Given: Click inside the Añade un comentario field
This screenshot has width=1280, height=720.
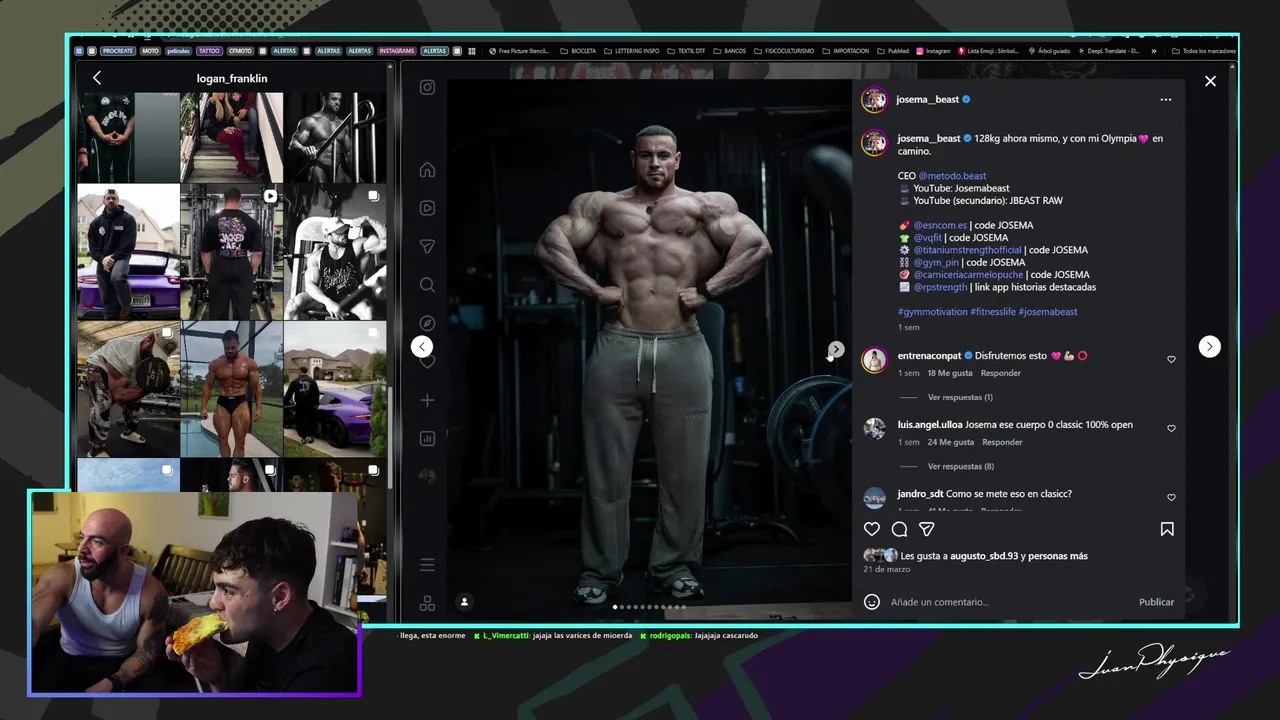Looking at the screenshot, I should (x=1010, y=602).
